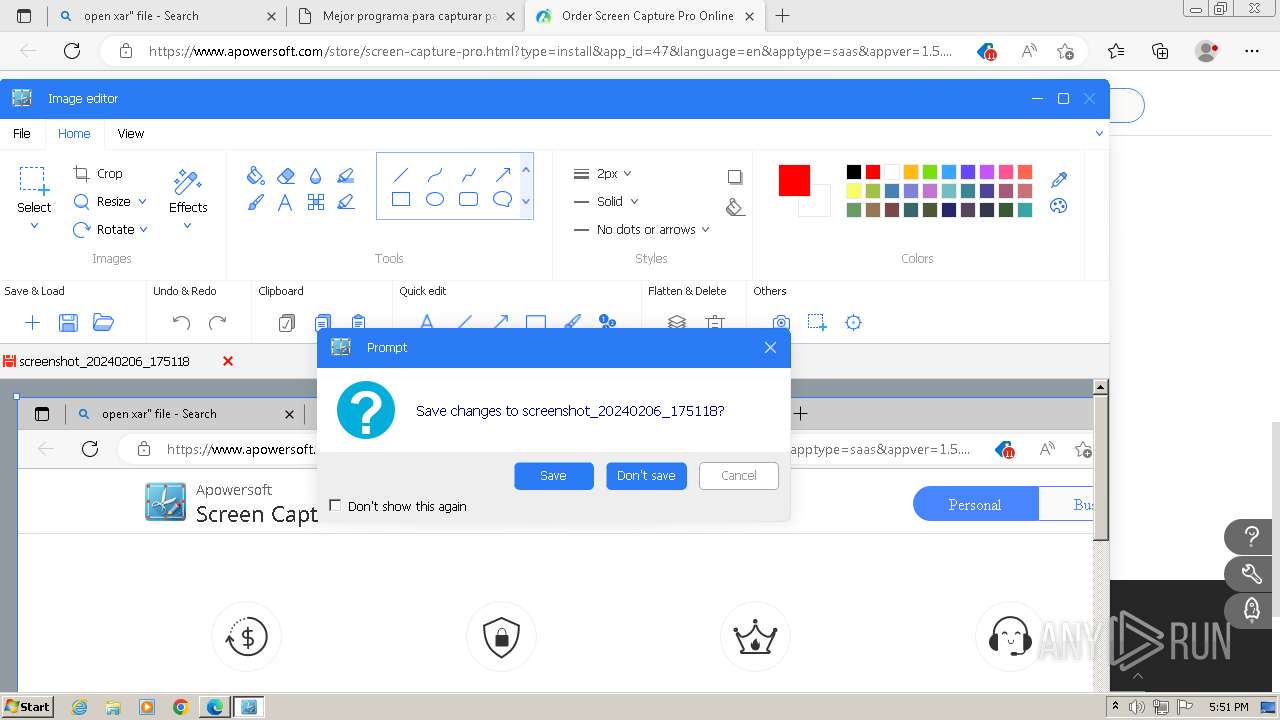Choose the bright green color swatch
Image resolution: width=1280 pixels, height=720 pixels.
click(x=930, y=172)
